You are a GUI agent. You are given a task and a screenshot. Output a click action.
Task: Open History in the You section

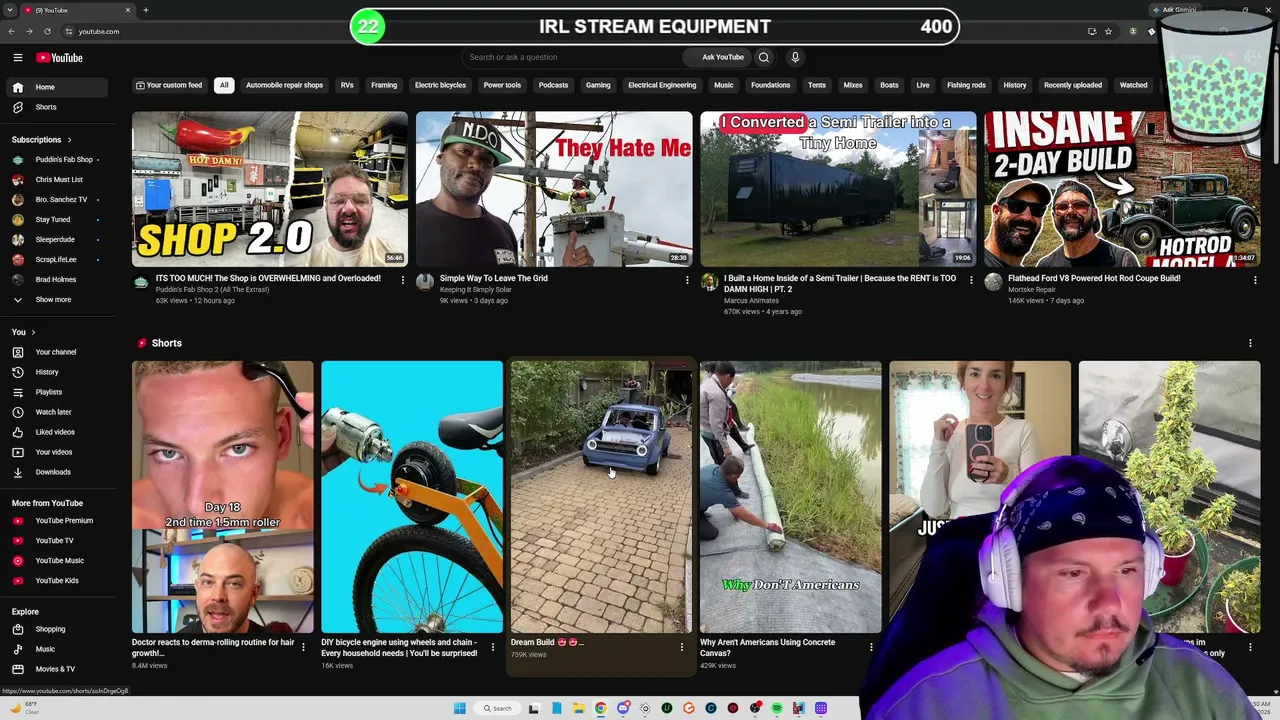click(x=56, y=372)
